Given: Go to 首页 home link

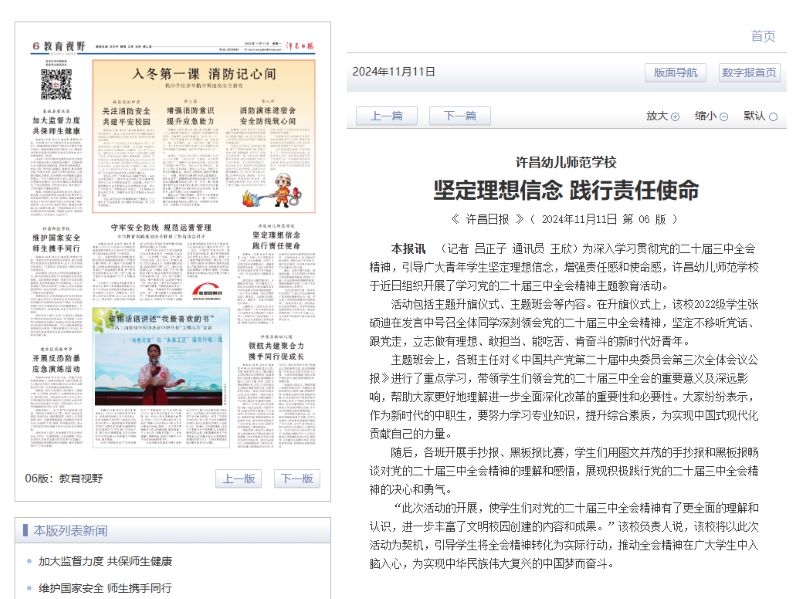Looking at the screenshot, I should click(x=762, y=36).
